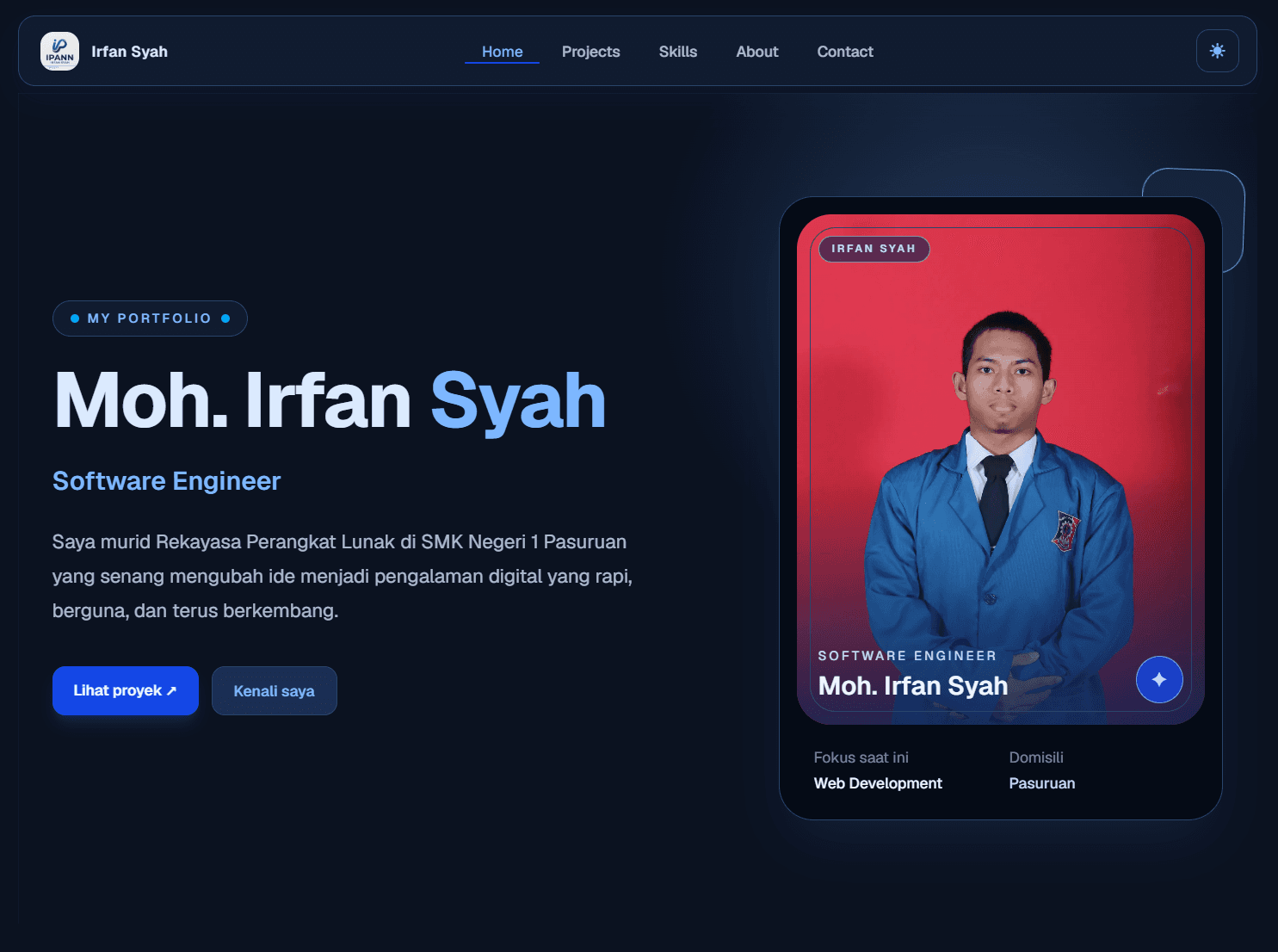This screenshot has width=1278, height=952.
Task: Click the MY PORTFOLIO badge
Action: tap(150, 318)
